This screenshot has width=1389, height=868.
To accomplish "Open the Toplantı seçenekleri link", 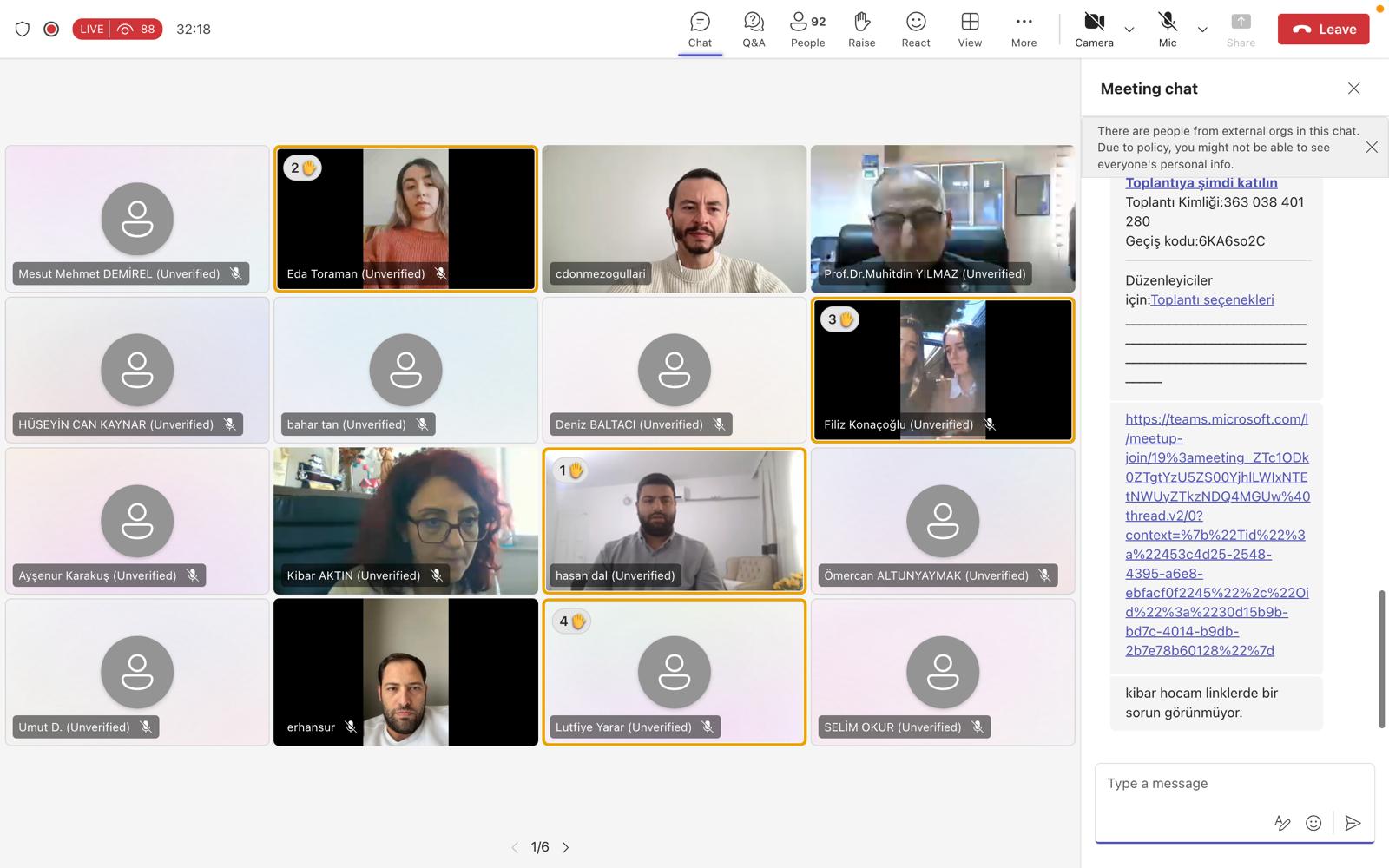I will pos(1212,299).
